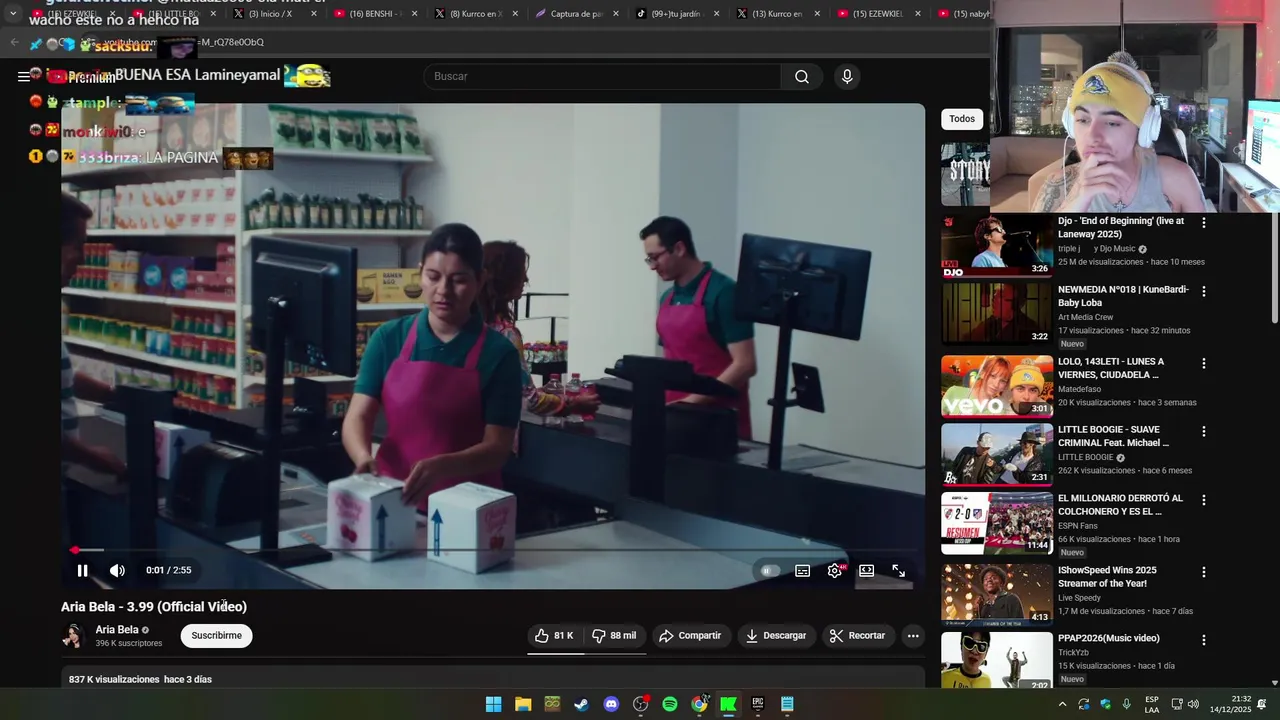Viewport: 1280px width, 720px height.
Task: Click the video progress bar
Action: (x=493, y=550)
